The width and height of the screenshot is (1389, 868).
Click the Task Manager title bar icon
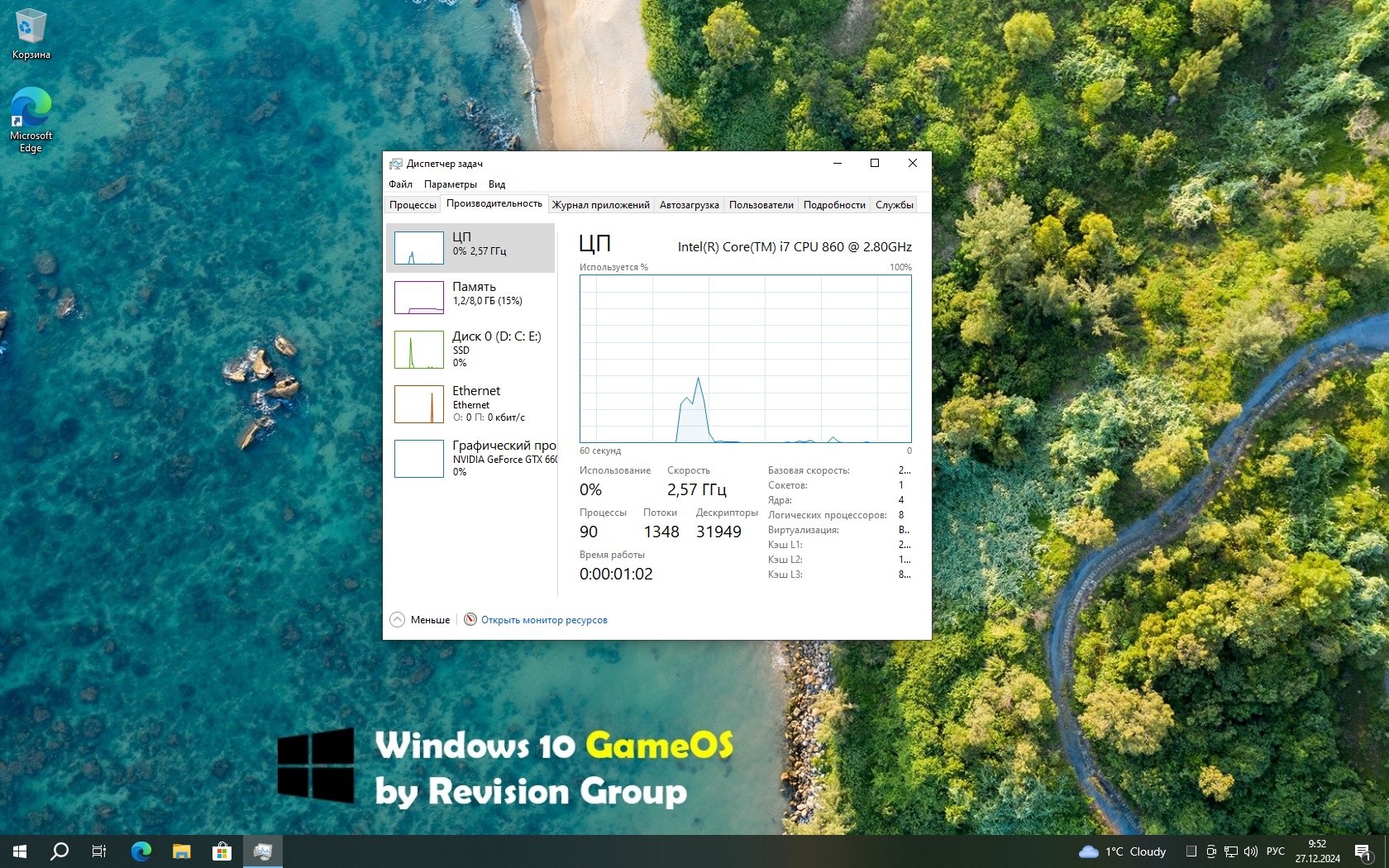point(396,164)
